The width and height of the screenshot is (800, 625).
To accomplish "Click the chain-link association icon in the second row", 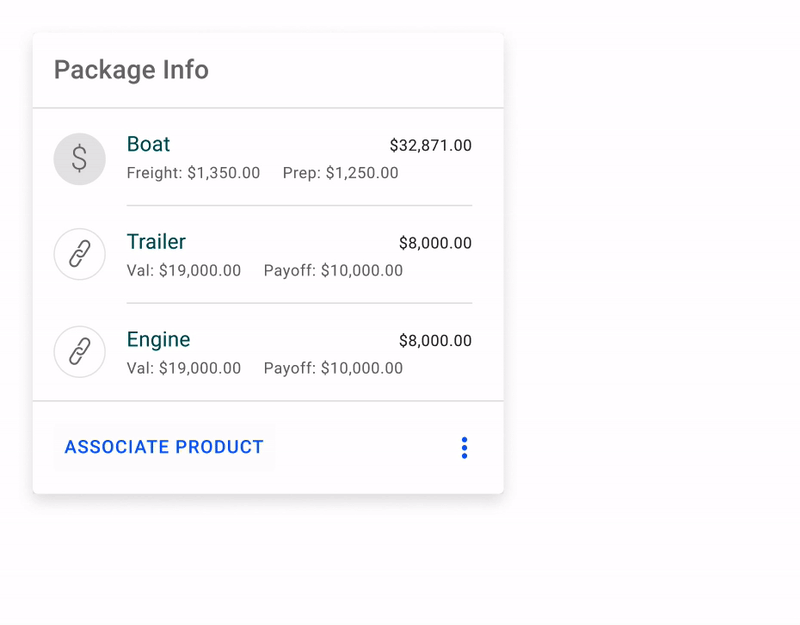I will click(79, 254).
